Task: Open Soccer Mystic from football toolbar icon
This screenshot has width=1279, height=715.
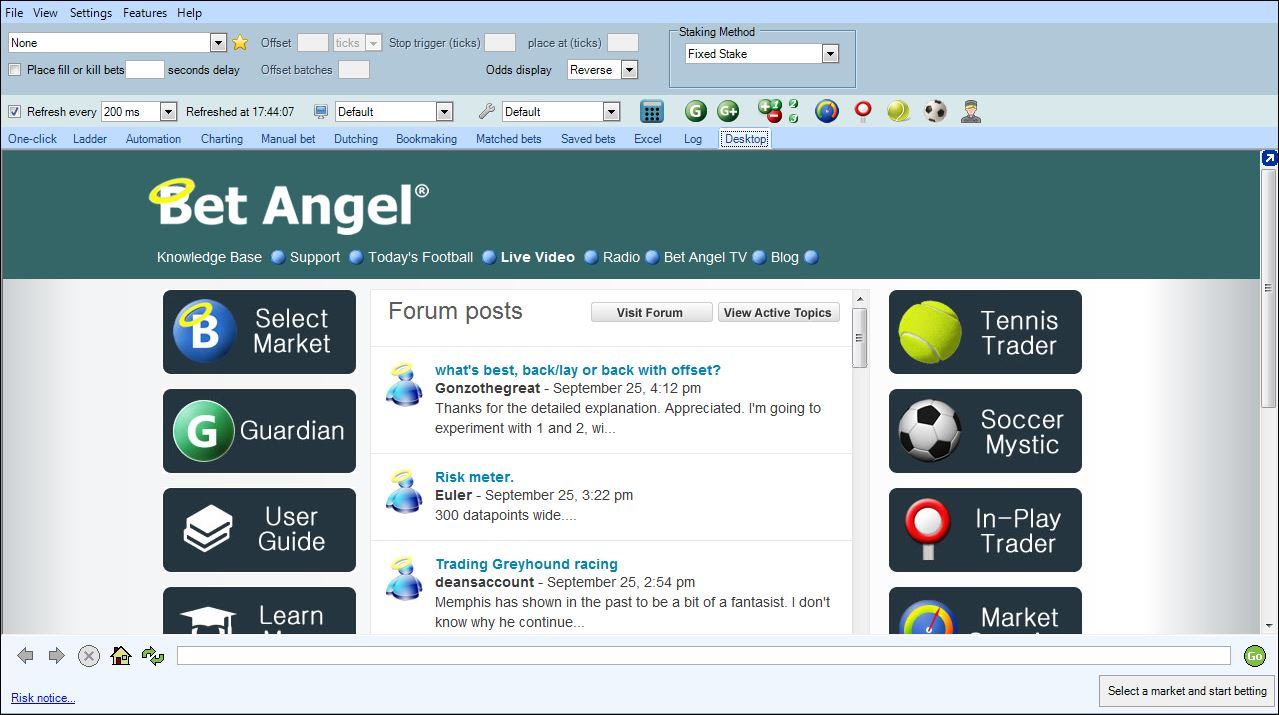Action: 935,111
